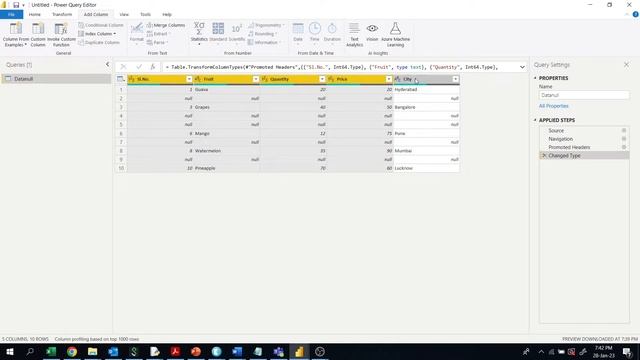Switch to the Home tab

pyautogui.click(x=35, y=14)
